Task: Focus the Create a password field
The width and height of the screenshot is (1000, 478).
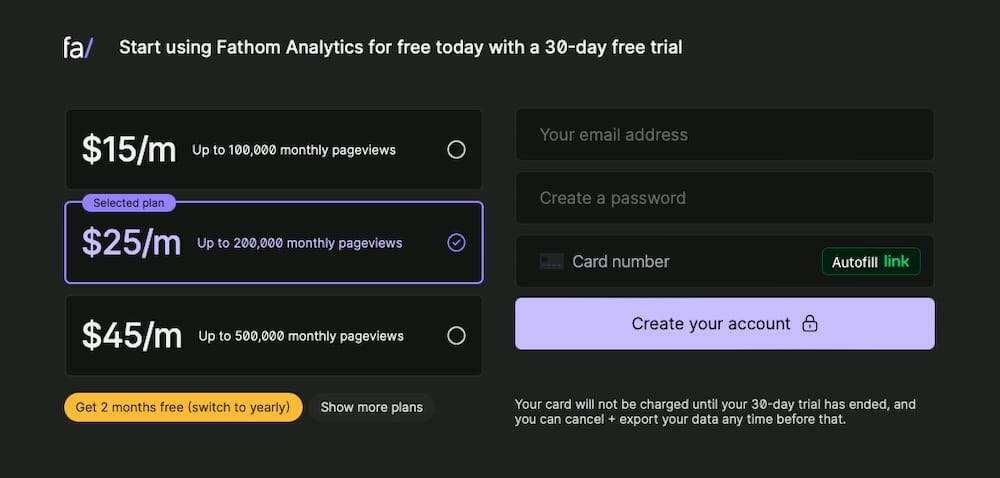Action: pos(724,198)
